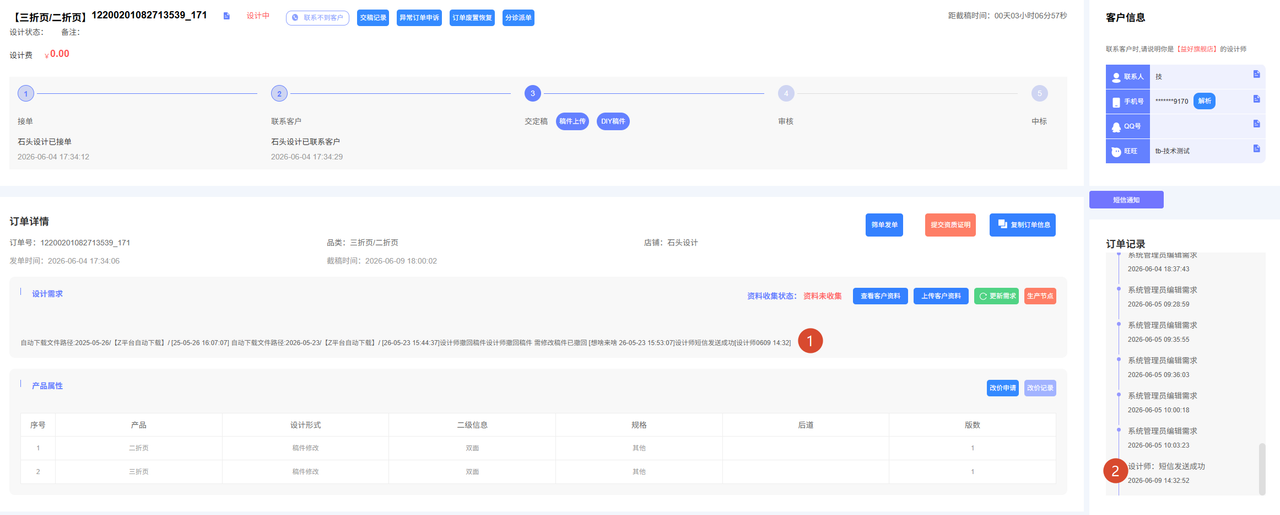Screen dimensions: 1280x515
Task: Click 上传客户资料 button
Action: 941,296
